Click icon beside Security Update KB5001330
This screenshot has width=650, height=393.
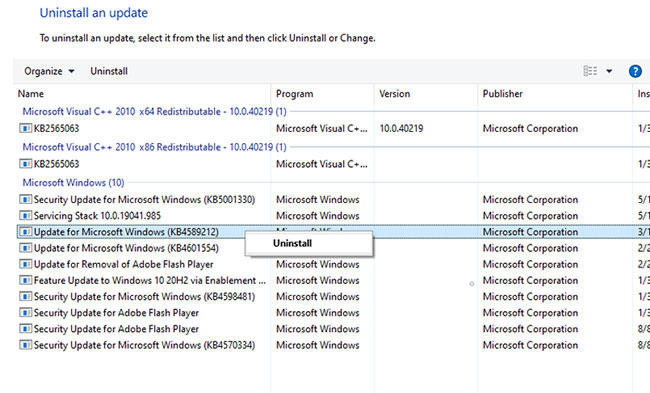(25, 200)
